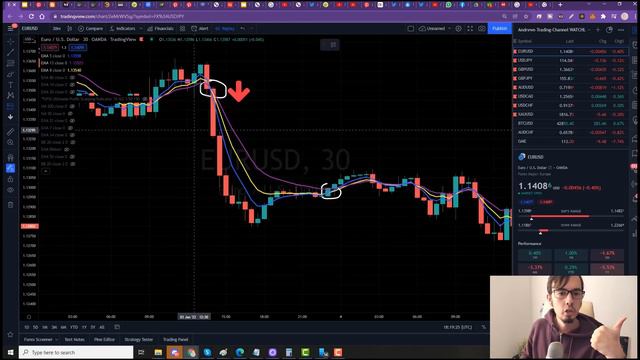This screenshot has height=360, width=640.
Task: Collapse the indicator legend arrow
Action: pos(46,171)
